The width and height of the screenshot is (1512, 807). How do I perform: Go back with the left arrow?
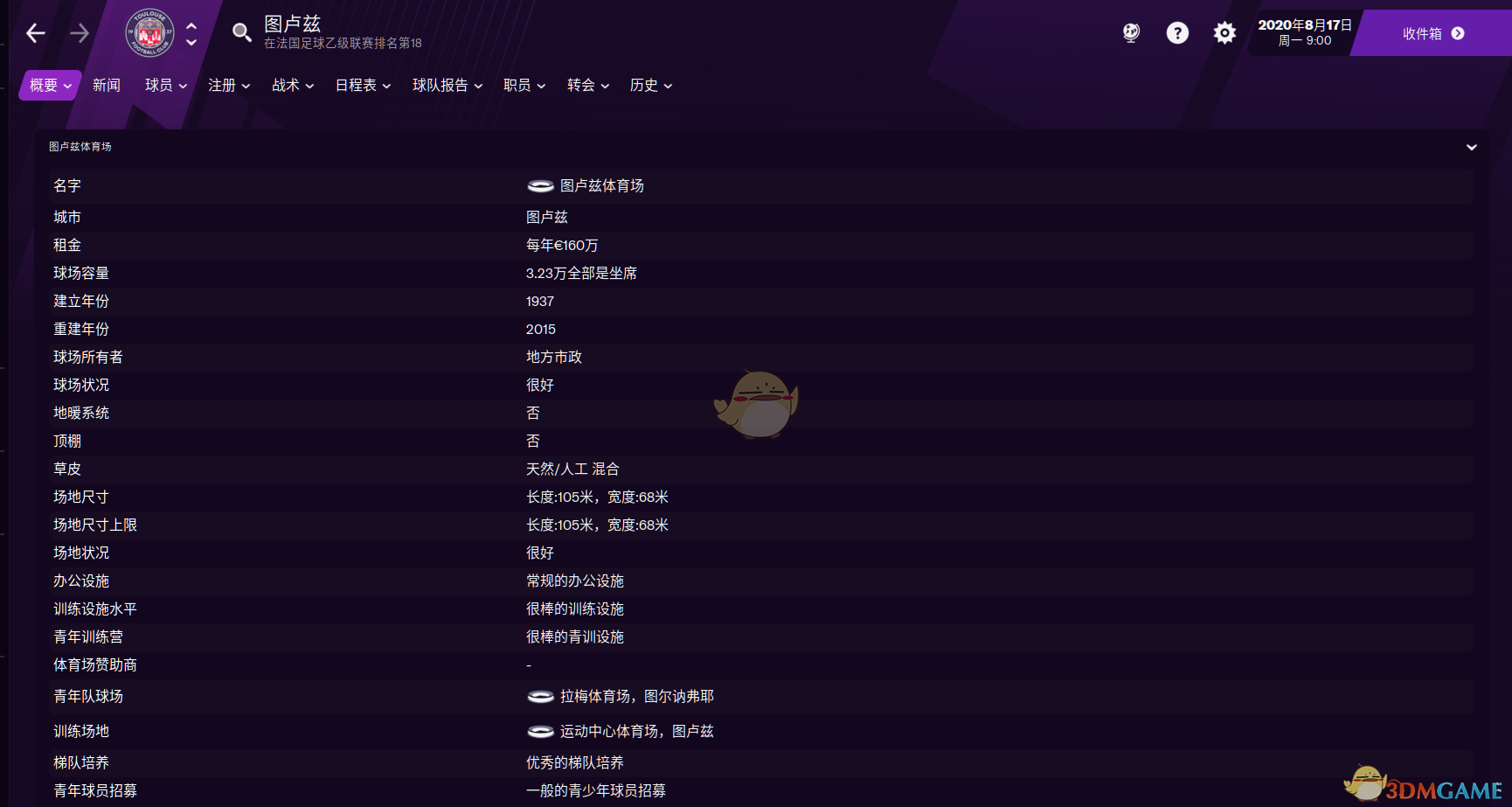tap(36, 33)
